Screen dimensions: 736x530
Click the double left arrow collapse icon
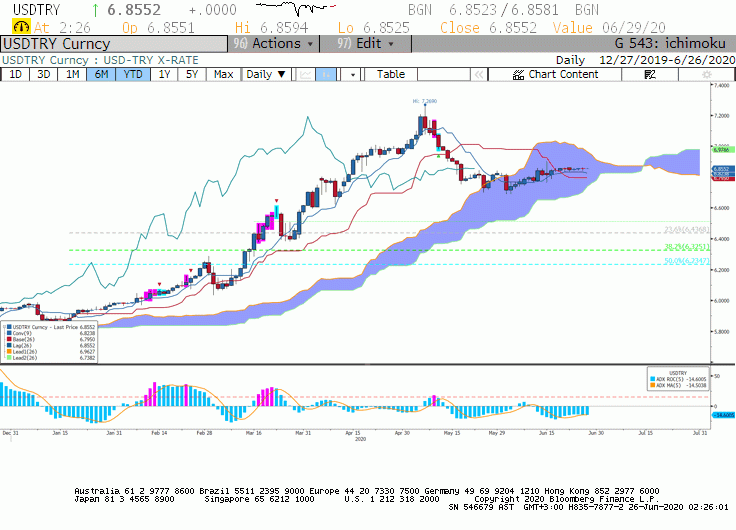tap(478, 74)
